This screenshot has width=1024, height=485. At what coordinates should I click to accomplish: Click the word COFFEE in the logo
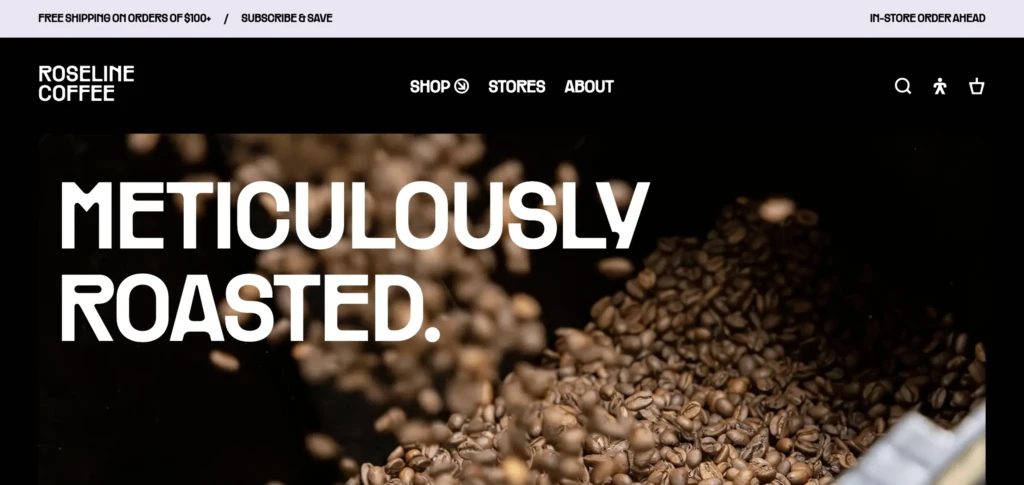76,93
